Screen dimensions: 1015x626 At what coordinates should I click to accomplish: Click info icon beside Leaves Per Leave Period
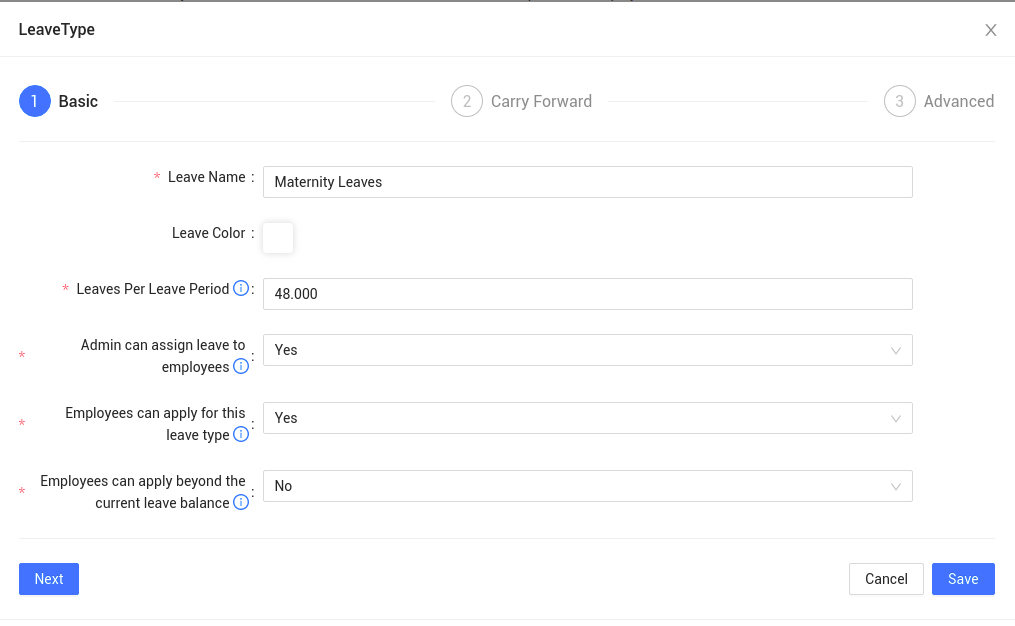241,289
